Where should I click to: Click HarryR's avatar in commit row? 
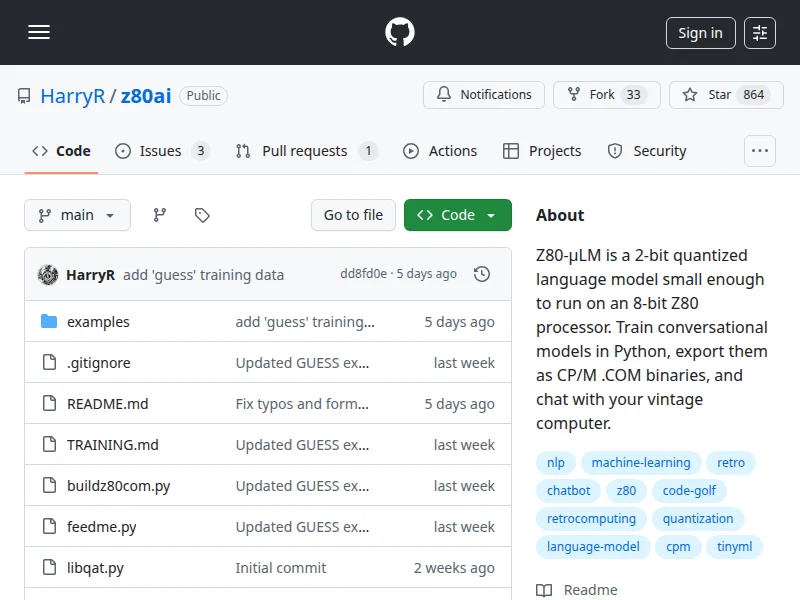click(47, 274)
